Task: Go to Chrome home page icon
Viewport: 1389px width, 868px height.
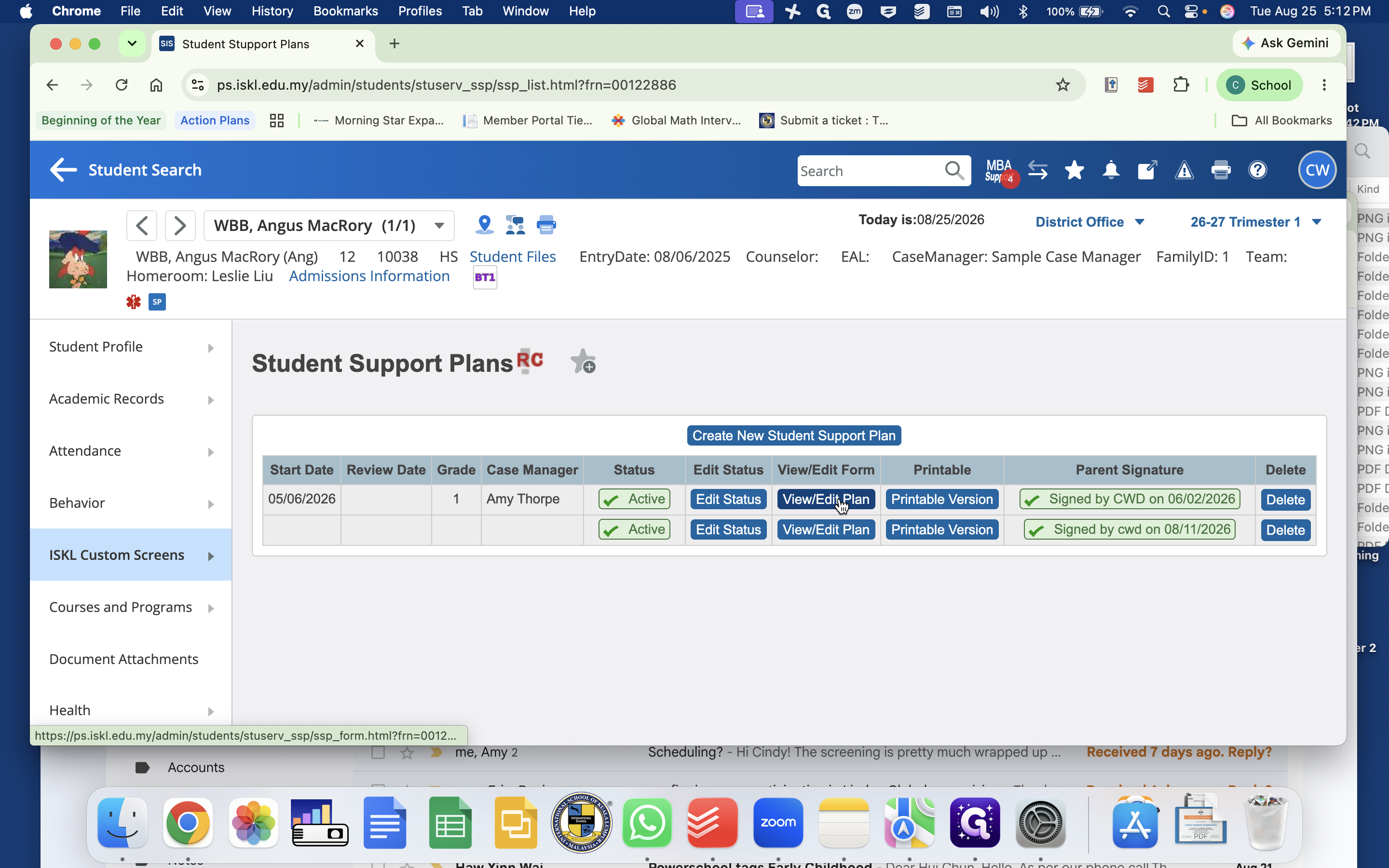Action: (x=156, y=85)
